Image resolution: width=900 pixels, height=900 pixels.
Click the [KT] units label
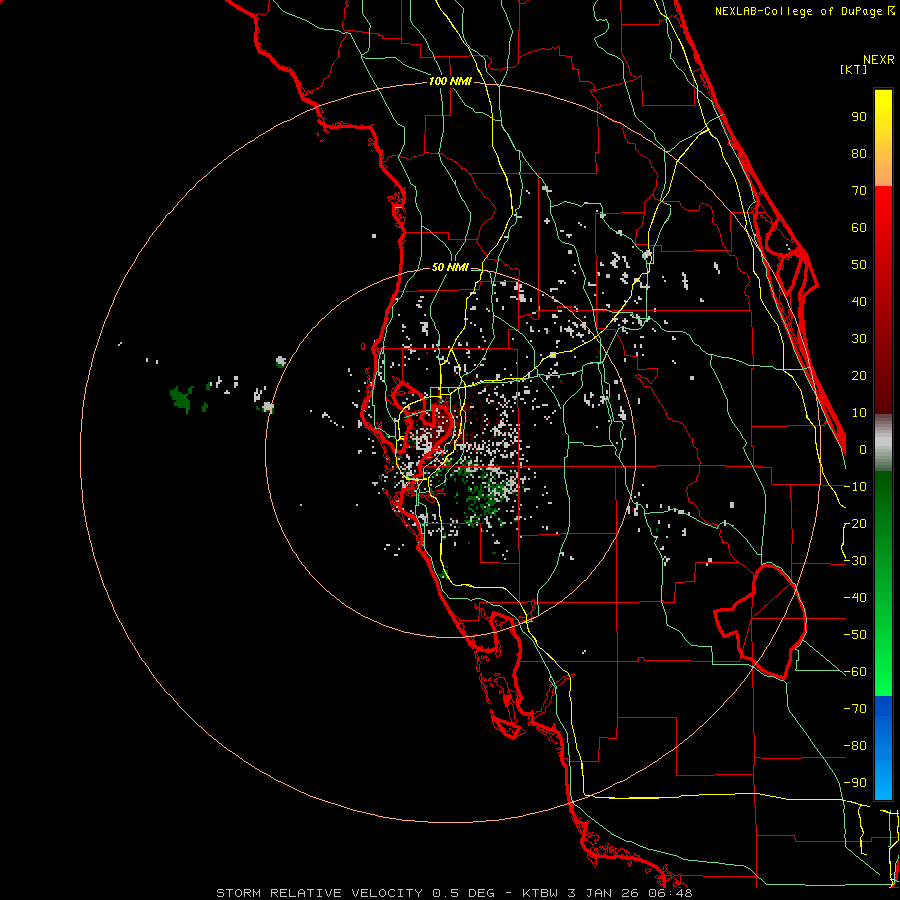click(854, 69)
